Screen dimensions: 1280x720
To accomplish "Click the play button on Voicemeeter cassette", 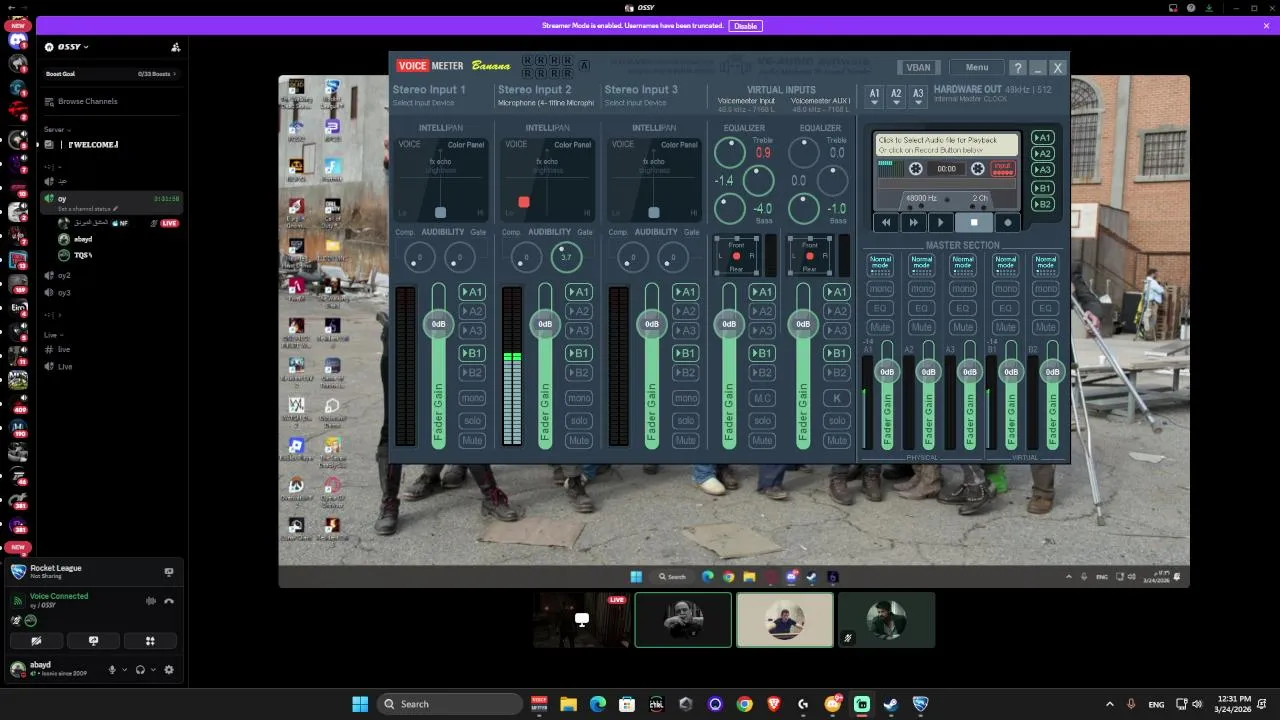I will coord(941,223).
